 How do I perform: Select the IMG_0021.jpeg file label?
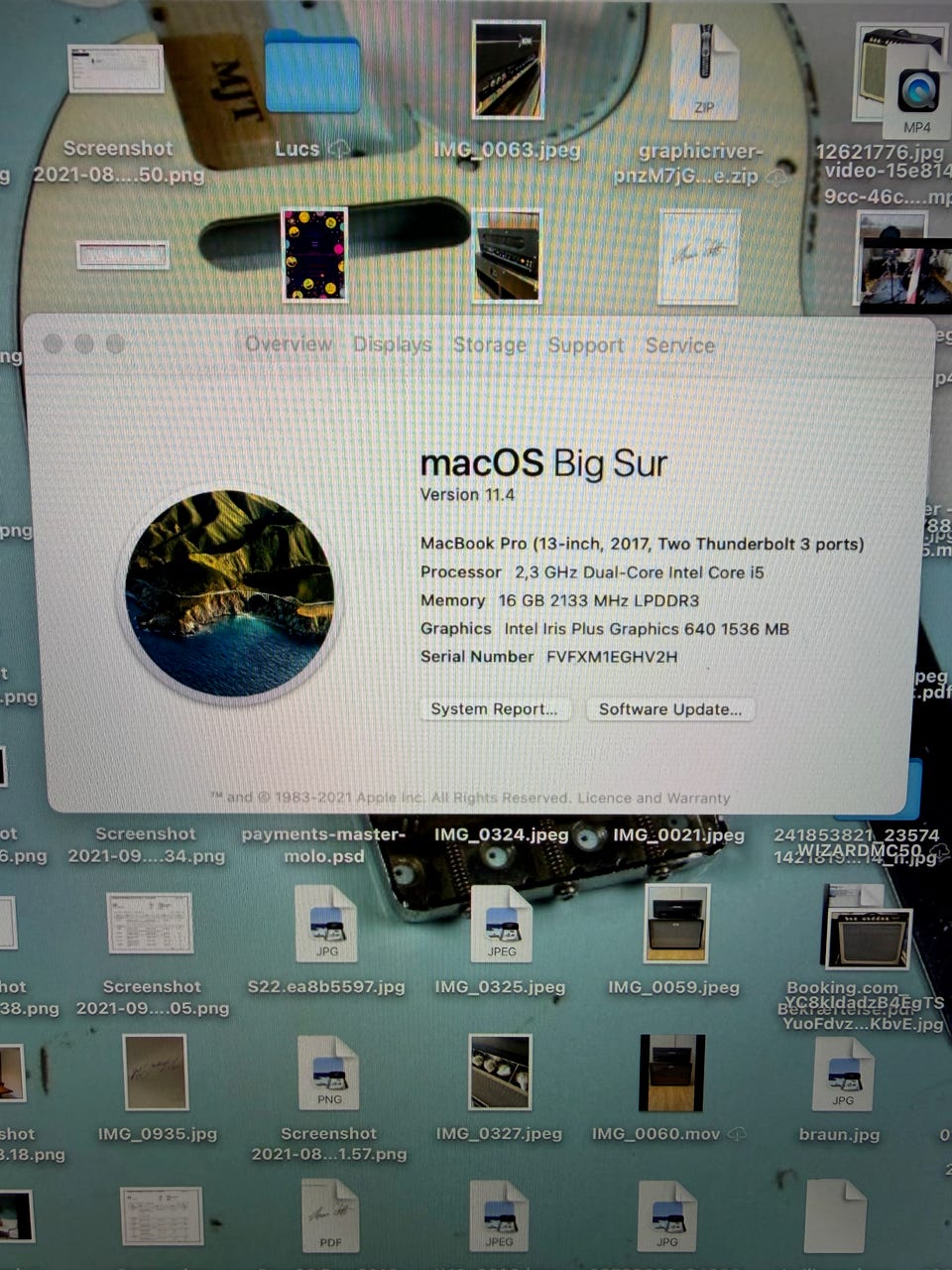click(x=678, y=835)
